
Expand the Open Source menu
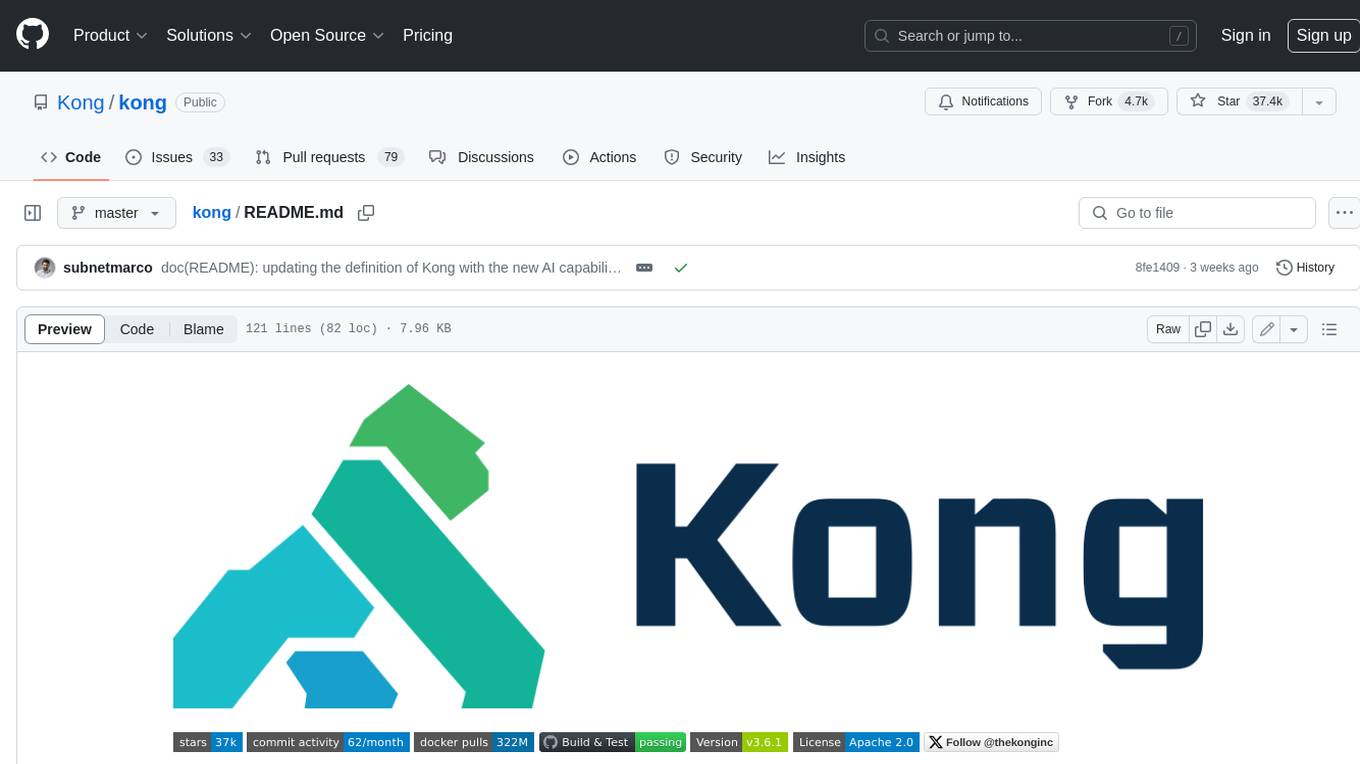tap(327, 35)
